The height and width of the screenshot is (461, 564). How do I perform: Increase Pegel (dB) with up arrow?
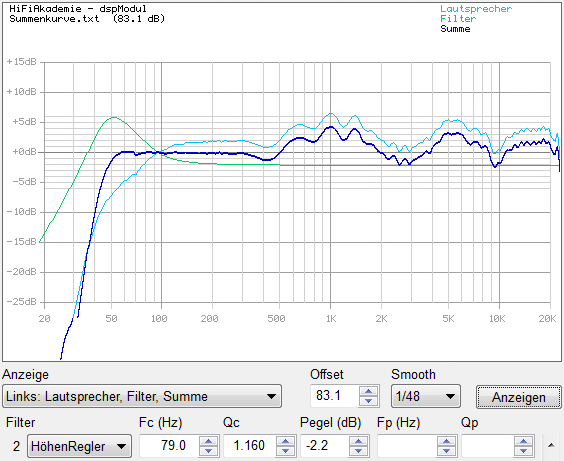tap(358, 441)
